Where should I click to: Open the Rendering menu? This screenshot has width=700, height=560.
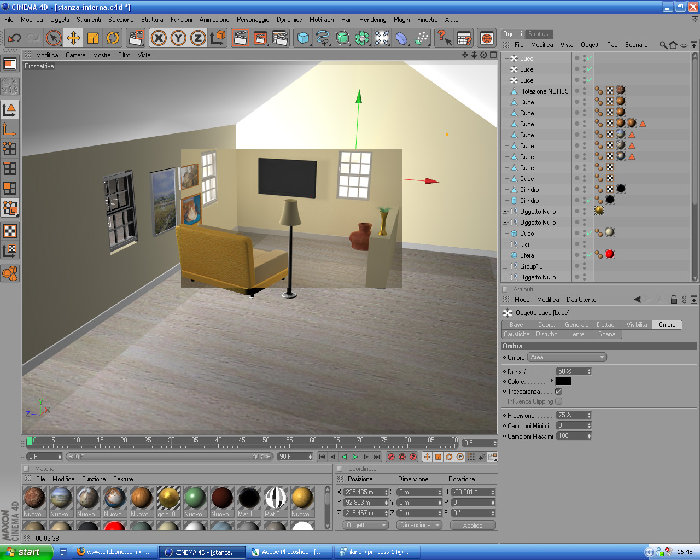(372, 20)
